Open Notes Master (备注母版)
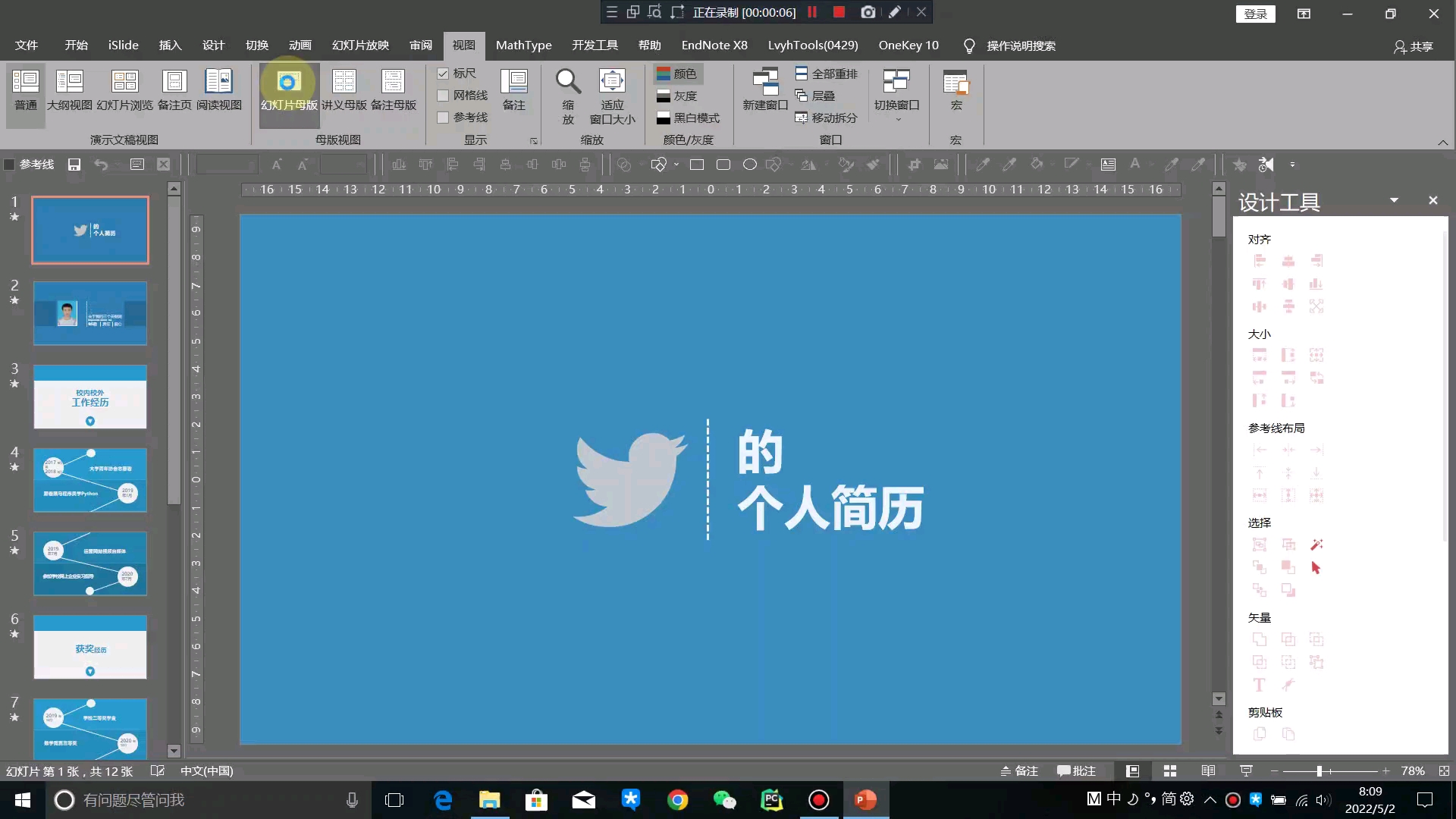Image resolution: width=1456 pixels, height=819 pixels. pyautogui.click(x=393, y=90)
